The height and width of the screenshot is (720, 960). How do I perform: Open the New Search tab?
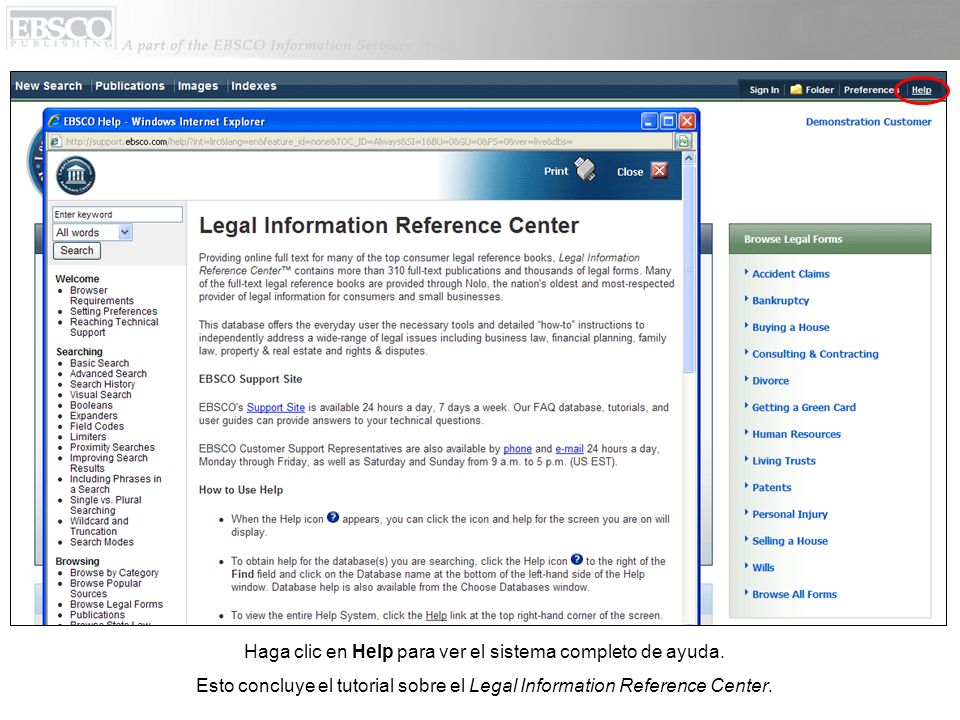(x=48, y=86)
